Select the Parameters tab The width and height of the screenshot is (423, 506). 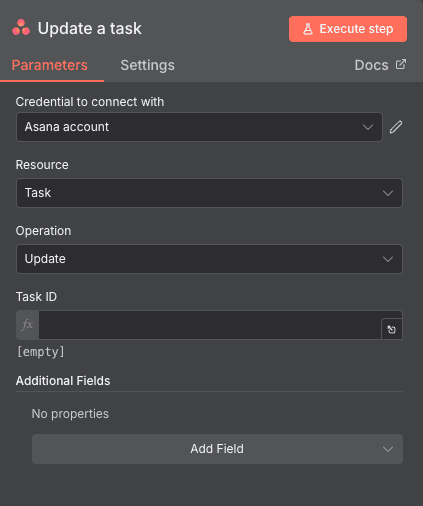click(50, 65)
